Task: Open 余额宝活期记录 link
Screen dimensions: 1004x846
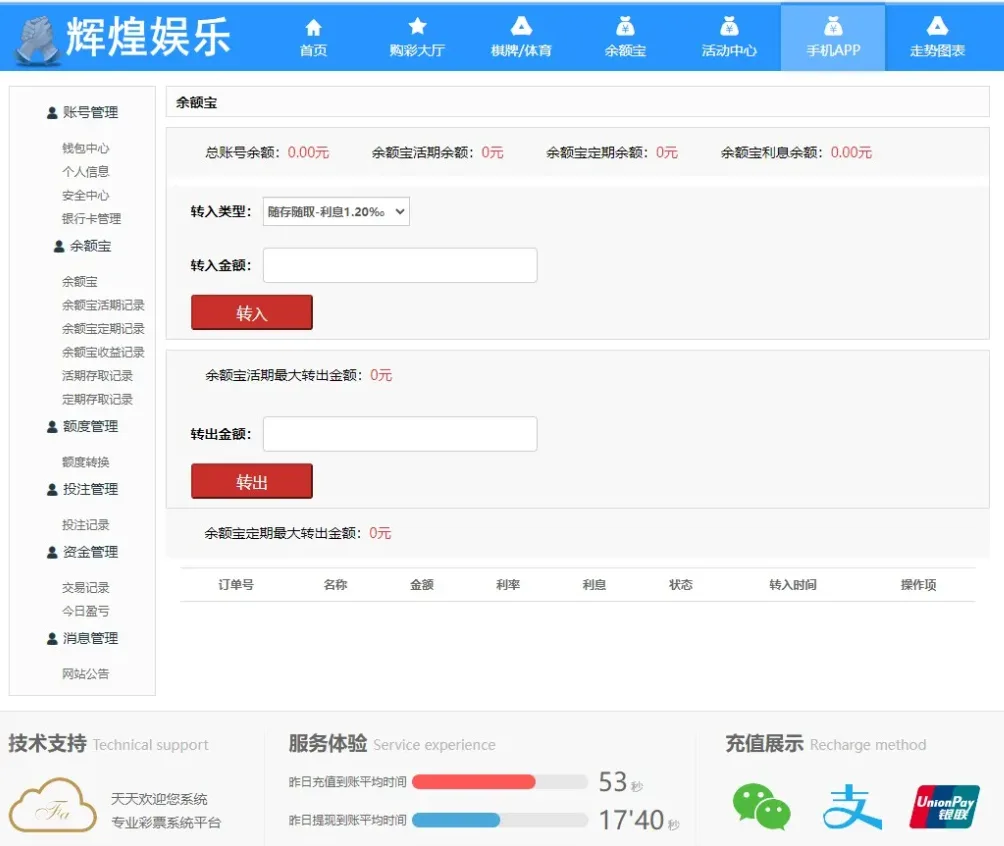Action: pos(103,305)
